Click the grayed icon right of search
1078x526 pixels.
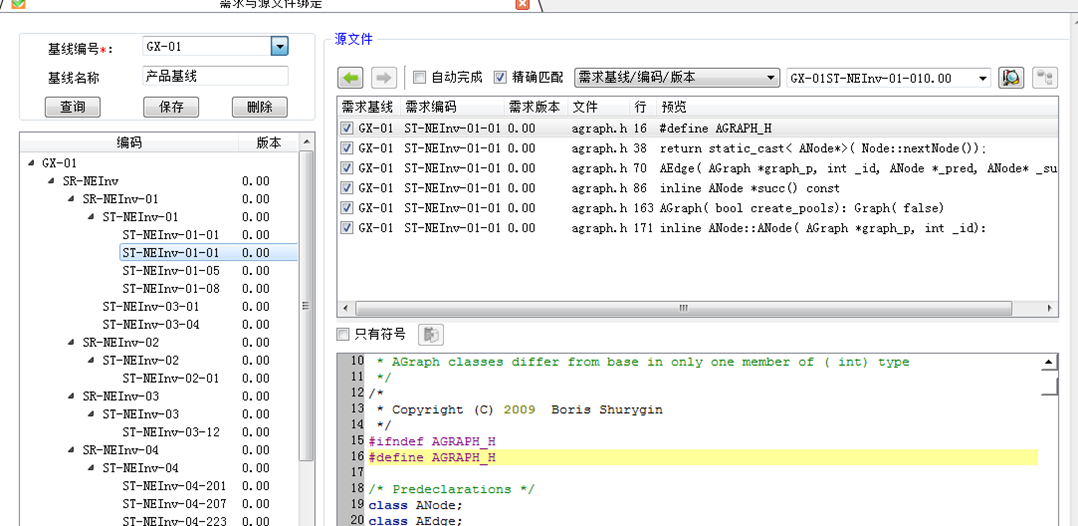1045,77
